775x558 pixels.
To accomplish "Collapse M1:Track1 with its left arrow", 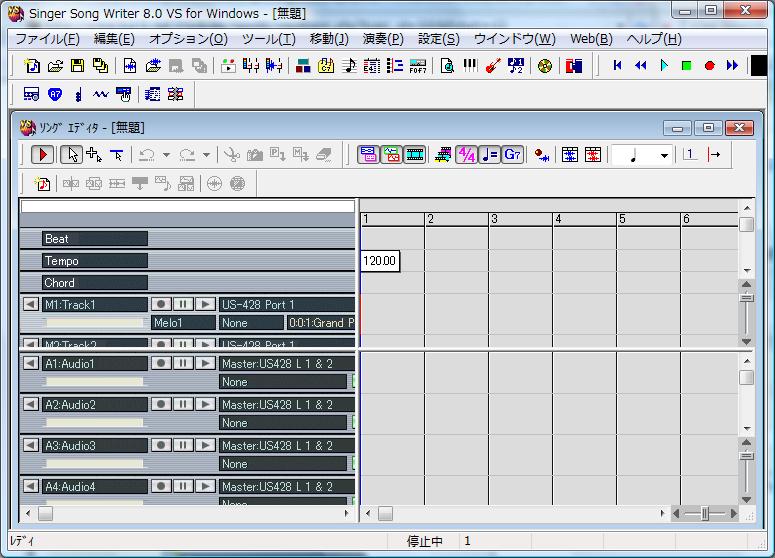I will 31,304.
